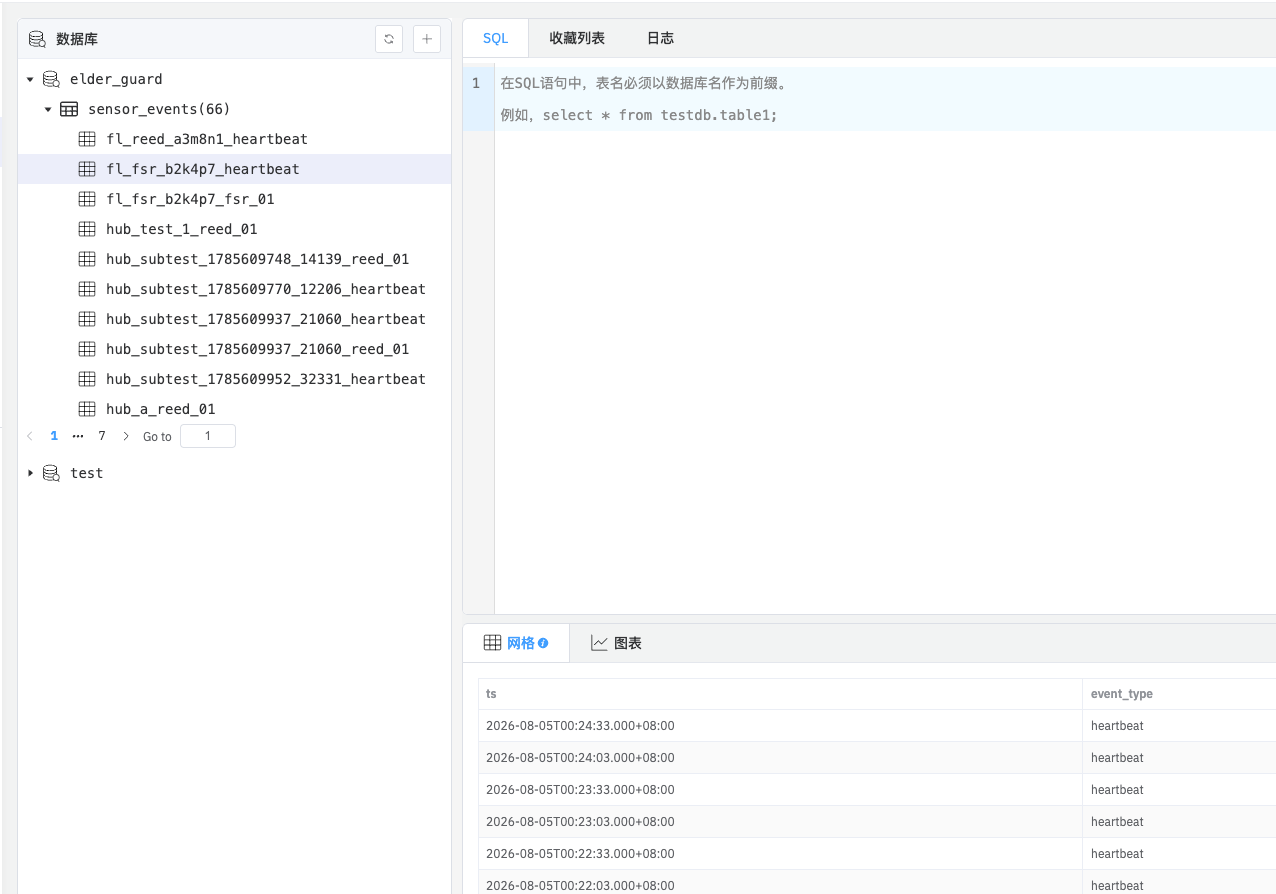Click table icon for hub_subtest_1785609937_21060_reed_01

coord(87,349)
